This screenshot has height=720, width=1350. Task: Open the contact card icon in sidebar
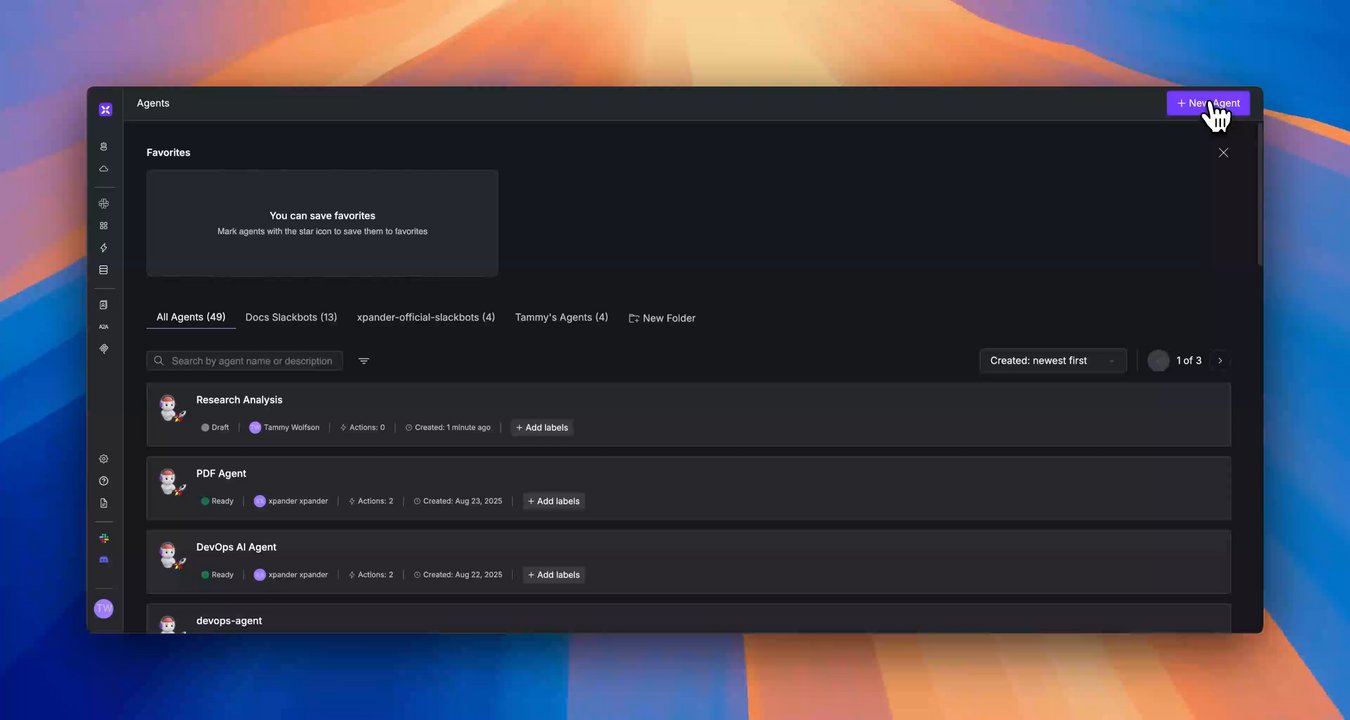(103, 305)
